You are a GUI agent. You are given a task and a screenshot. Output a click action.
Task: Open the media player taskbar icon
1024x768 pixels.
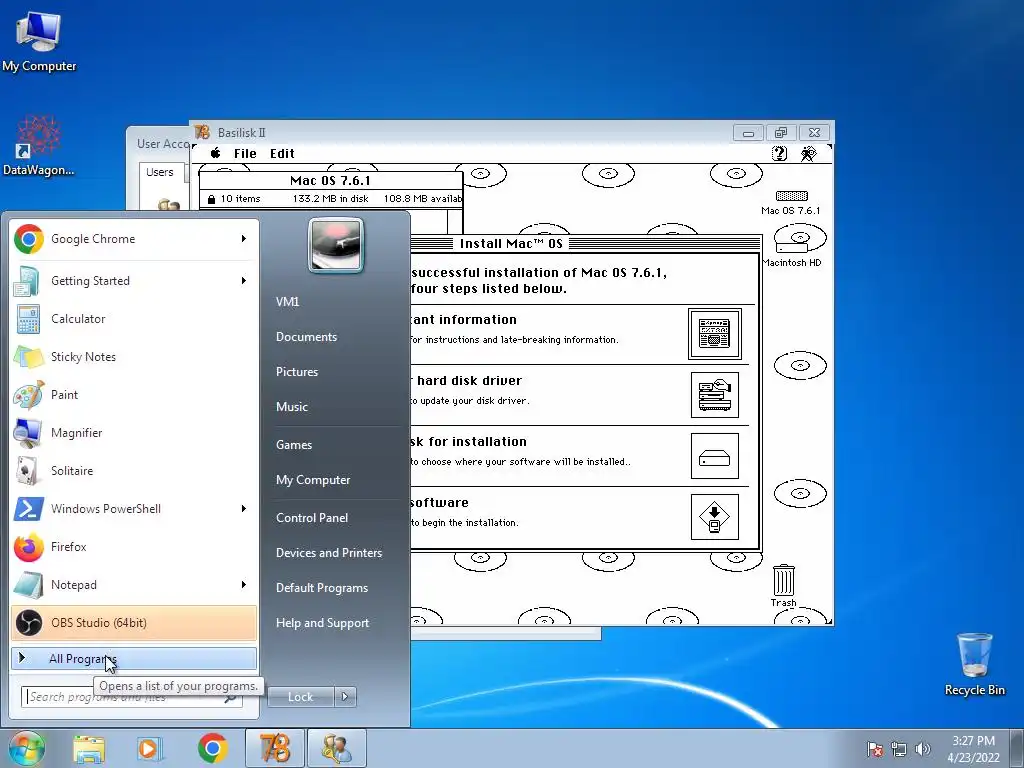click(150, 748)
